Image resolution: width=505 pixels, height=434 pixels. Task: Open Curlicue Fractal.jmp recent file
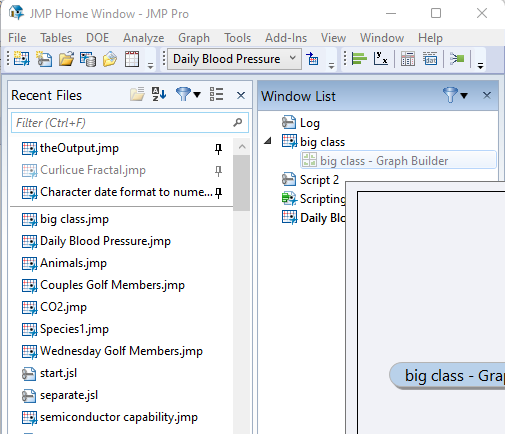(93, 170)
